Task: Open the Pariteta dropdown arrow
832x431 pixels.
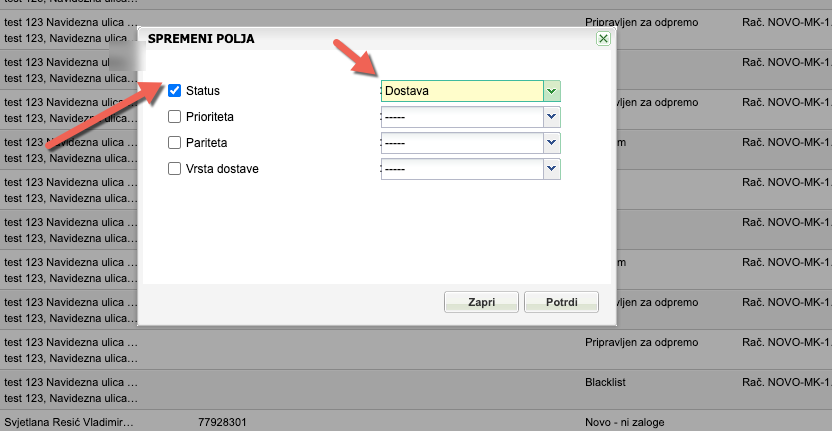Action: coord(552,143)
